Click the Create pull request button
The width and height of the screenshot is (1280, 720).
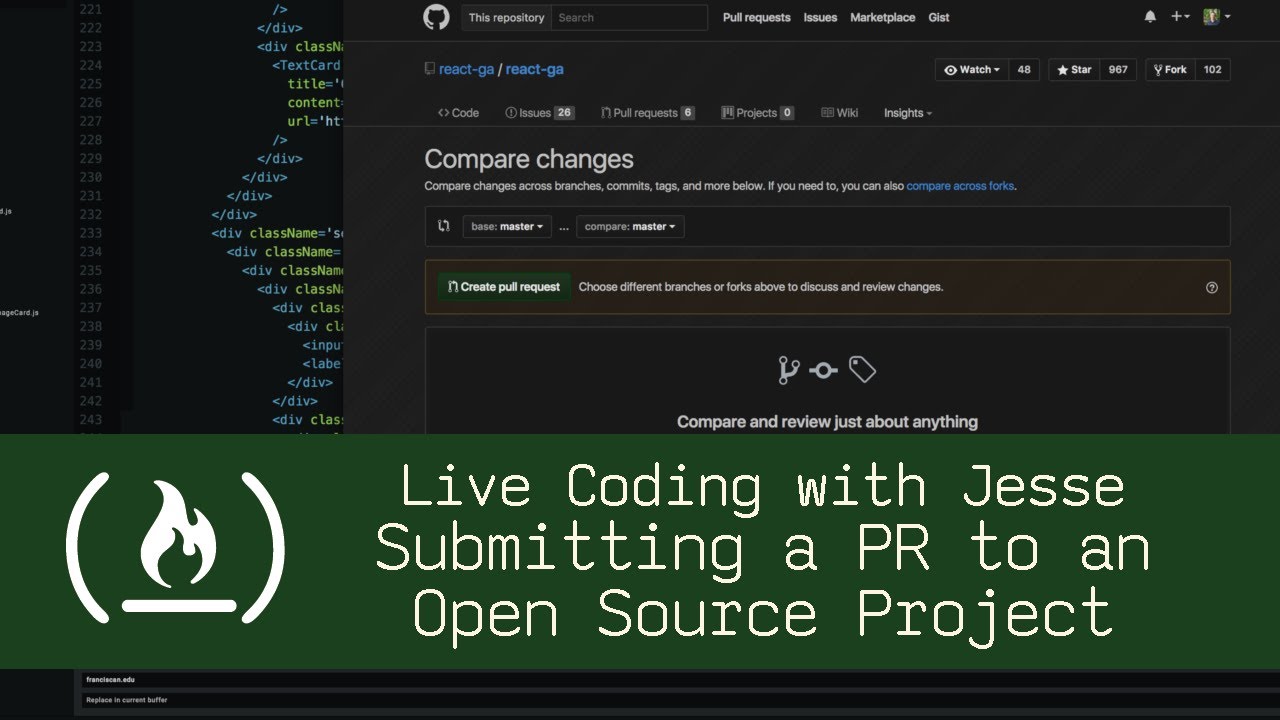tap(504, 287)
